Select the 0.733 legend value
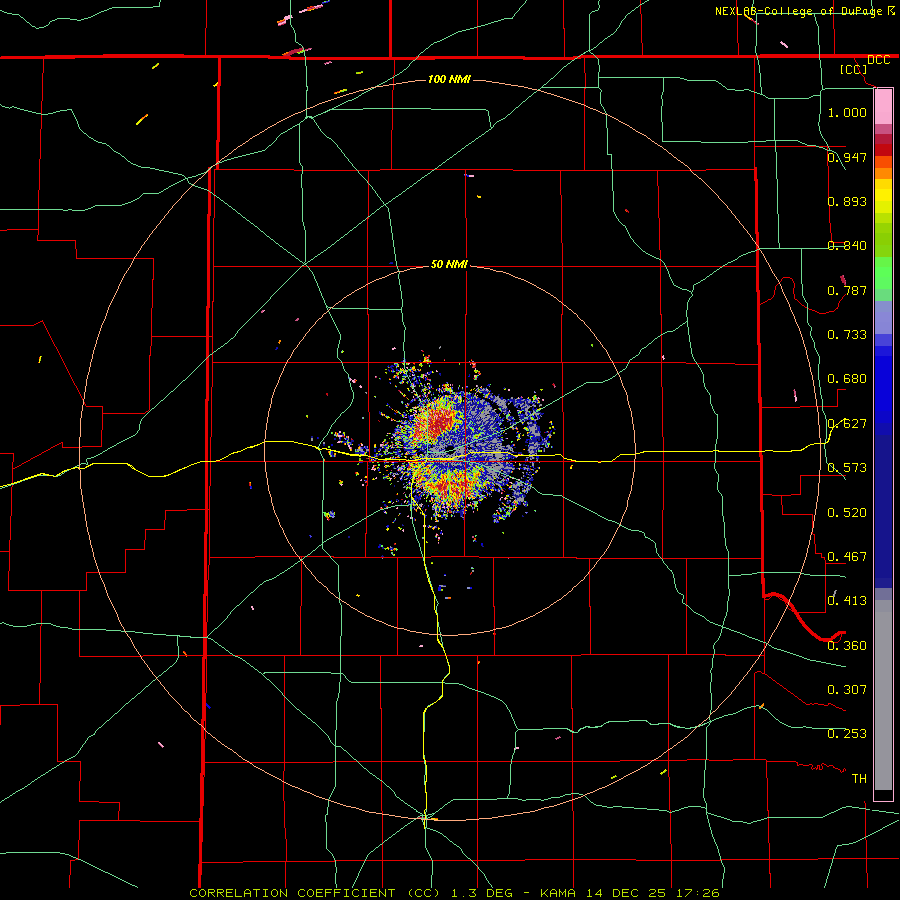The image size is (900, 900). click(x=847, y=335)
